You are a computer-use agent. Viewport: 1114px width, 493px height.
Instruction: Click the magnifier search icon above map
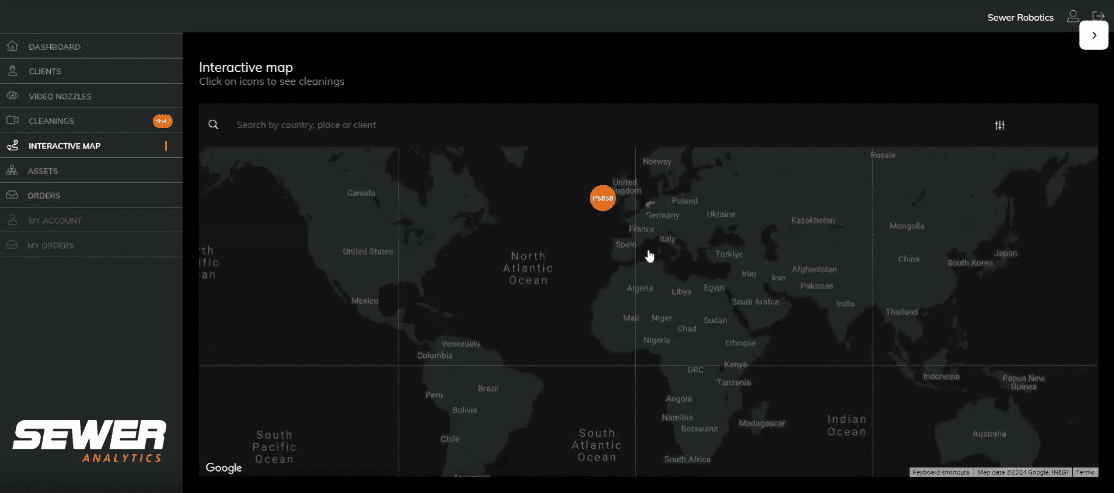click(x=213, y=125)
